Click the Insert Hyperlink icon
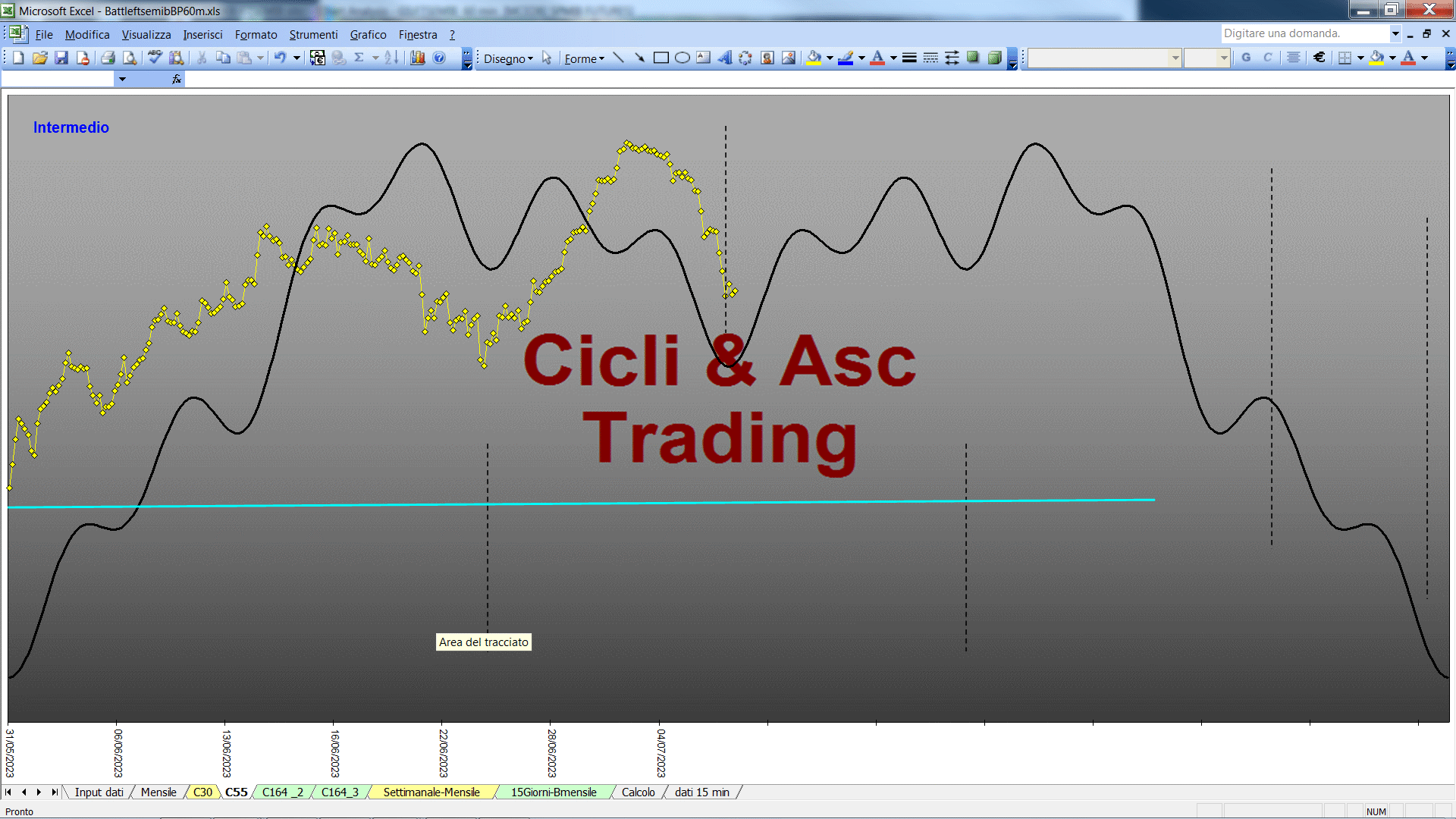Image resolution: width=1456 pixels, height=819 pixels. click(339, 58)
